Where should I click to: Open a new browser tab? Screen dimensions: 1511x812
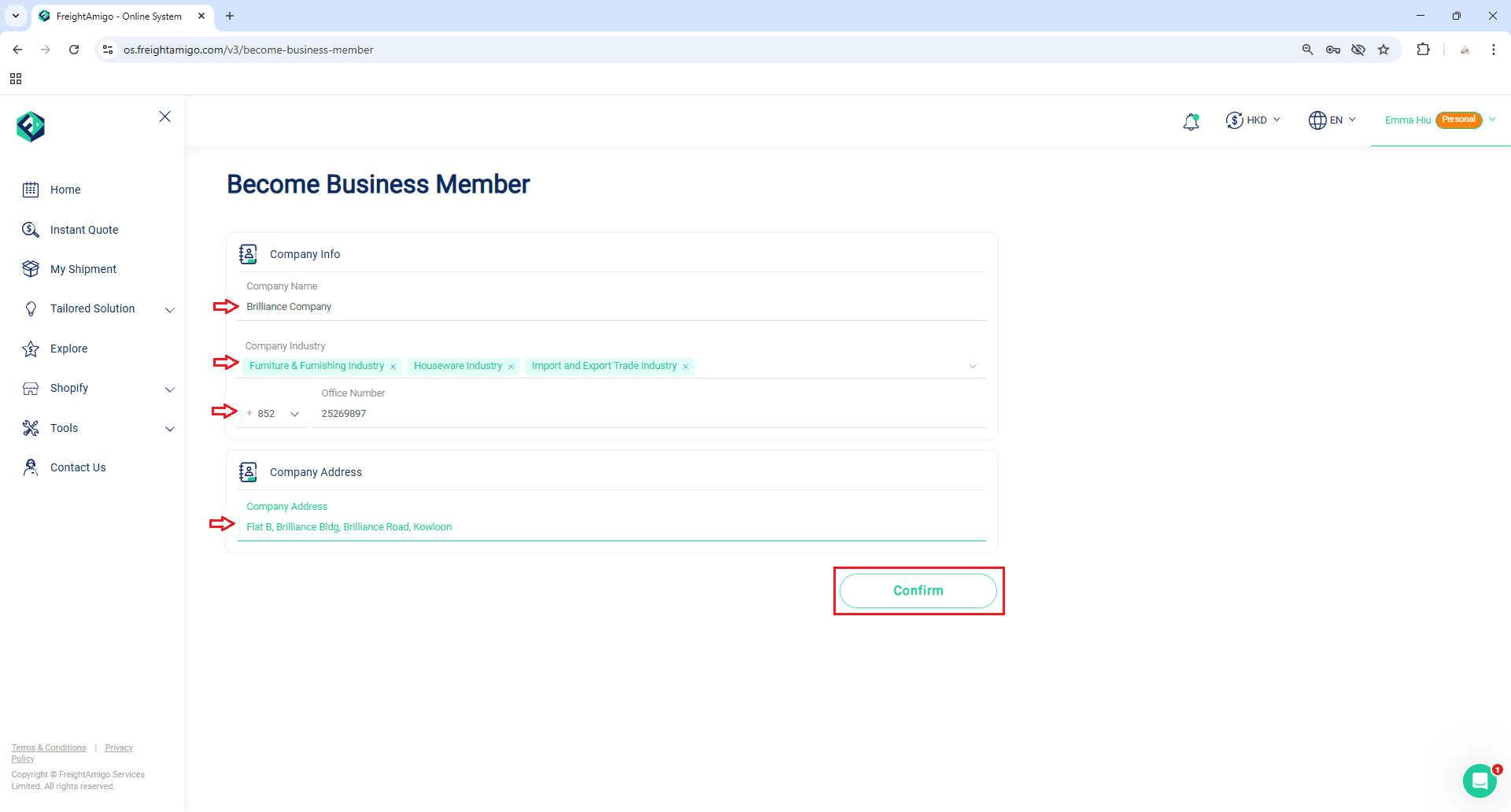(x=230, y=16)
